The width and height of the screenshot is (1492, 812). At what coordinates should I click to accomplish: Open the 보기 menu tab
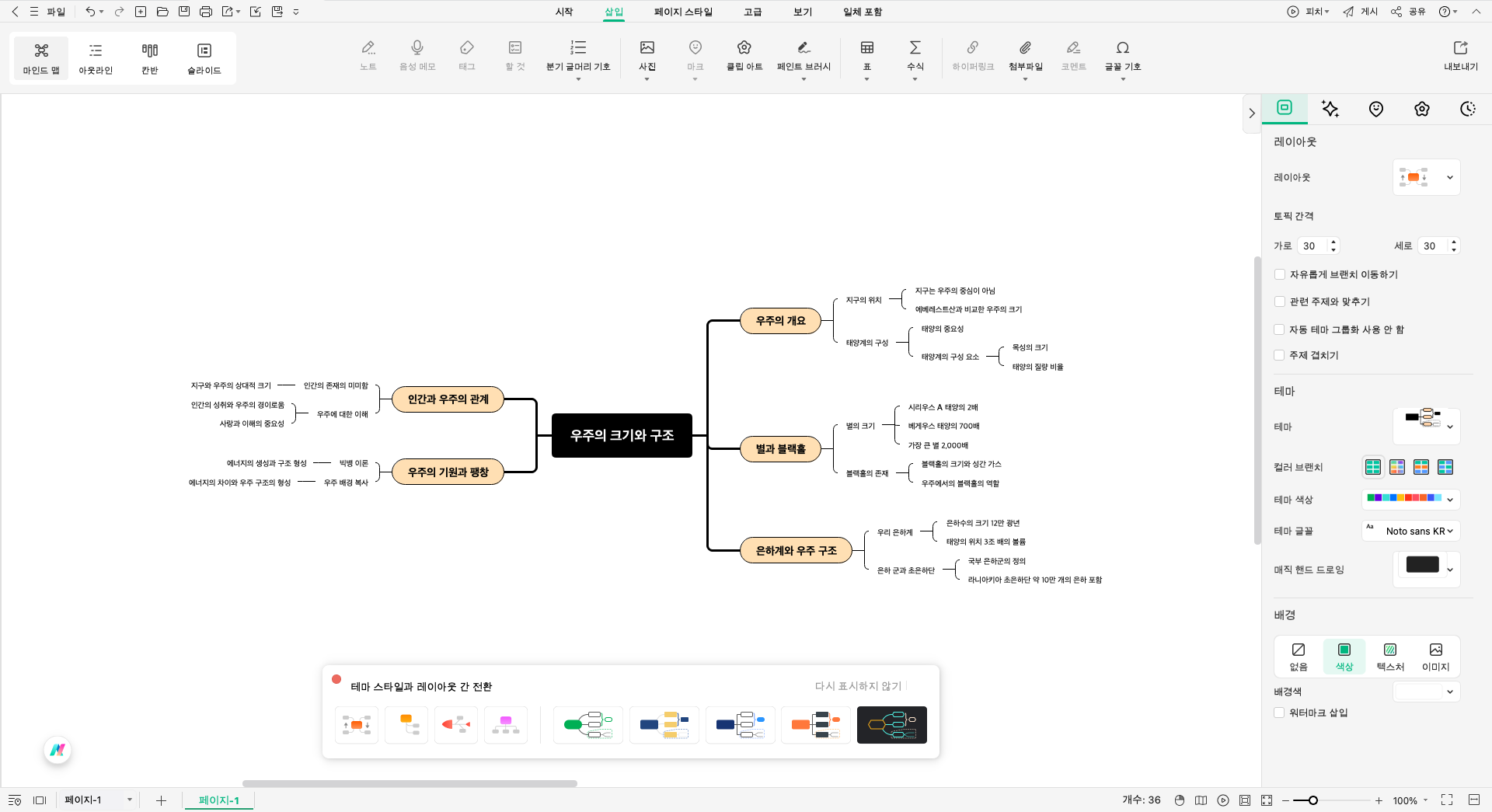pyautogui.click(x=801, y=12)
